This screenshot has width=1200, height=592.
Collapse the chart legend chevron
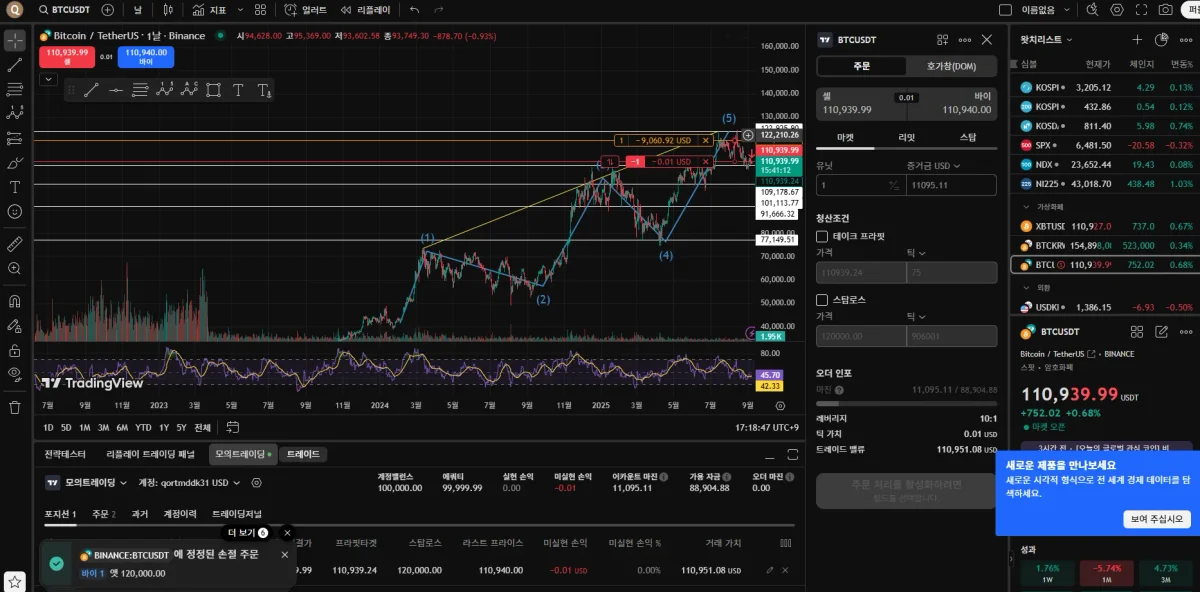point(47,80)
